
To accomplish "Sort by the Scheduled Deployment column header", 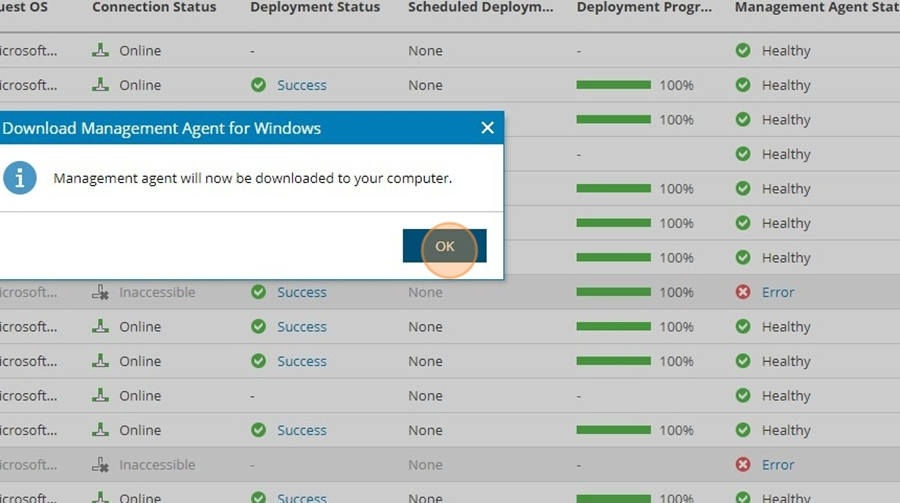I will [x=480, y=7].
